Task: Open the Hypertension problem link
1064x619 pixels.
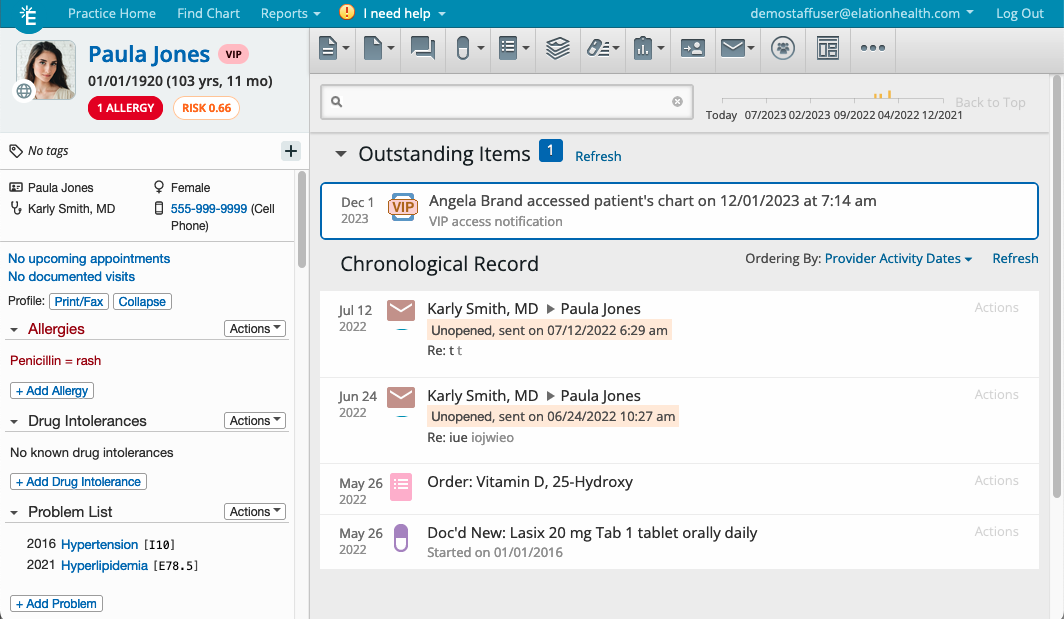Action: click(x=99, y=545)
